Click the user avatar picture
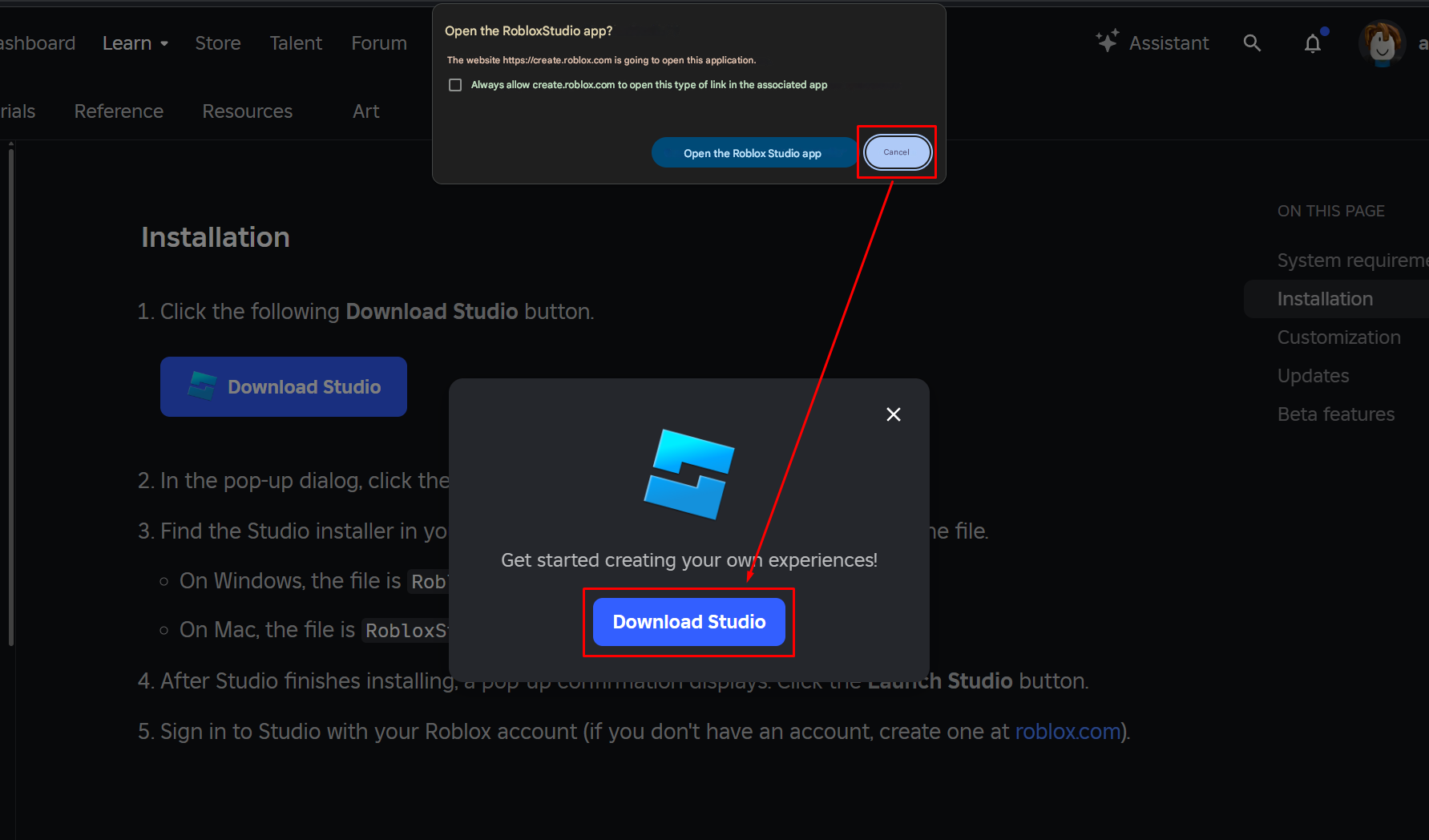 (1382, 43)
